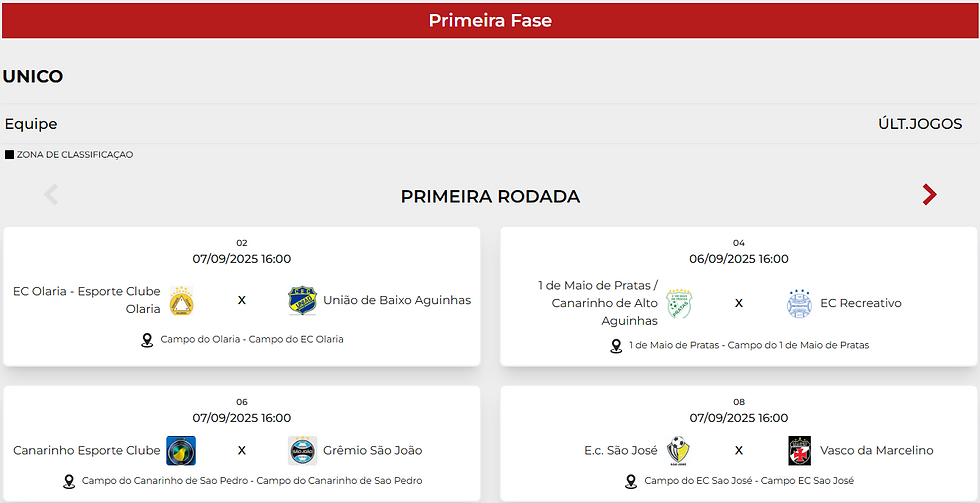The image size is (980, 503).
Task: Open the Vasco da Marcelino team name
Action: 876,450
